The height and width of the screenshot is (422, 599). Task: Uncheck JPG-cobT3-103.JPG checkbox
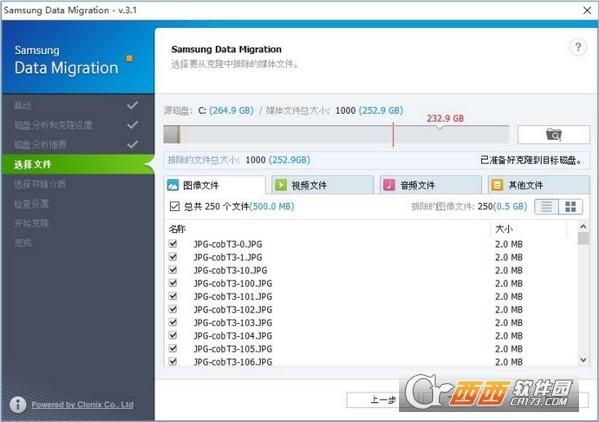[173, 322]
